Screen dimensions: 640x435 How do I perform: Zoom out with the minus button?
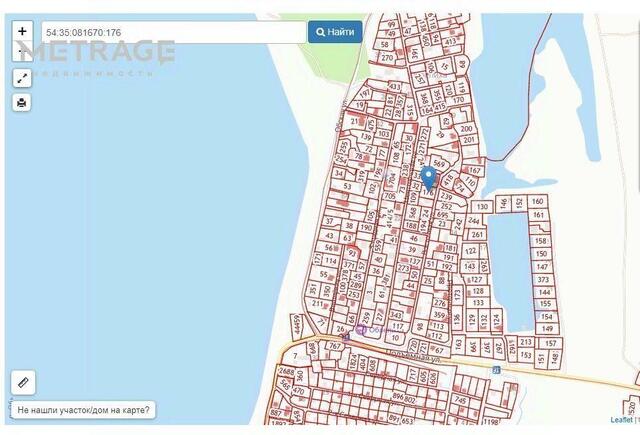(x=22, y=51)
